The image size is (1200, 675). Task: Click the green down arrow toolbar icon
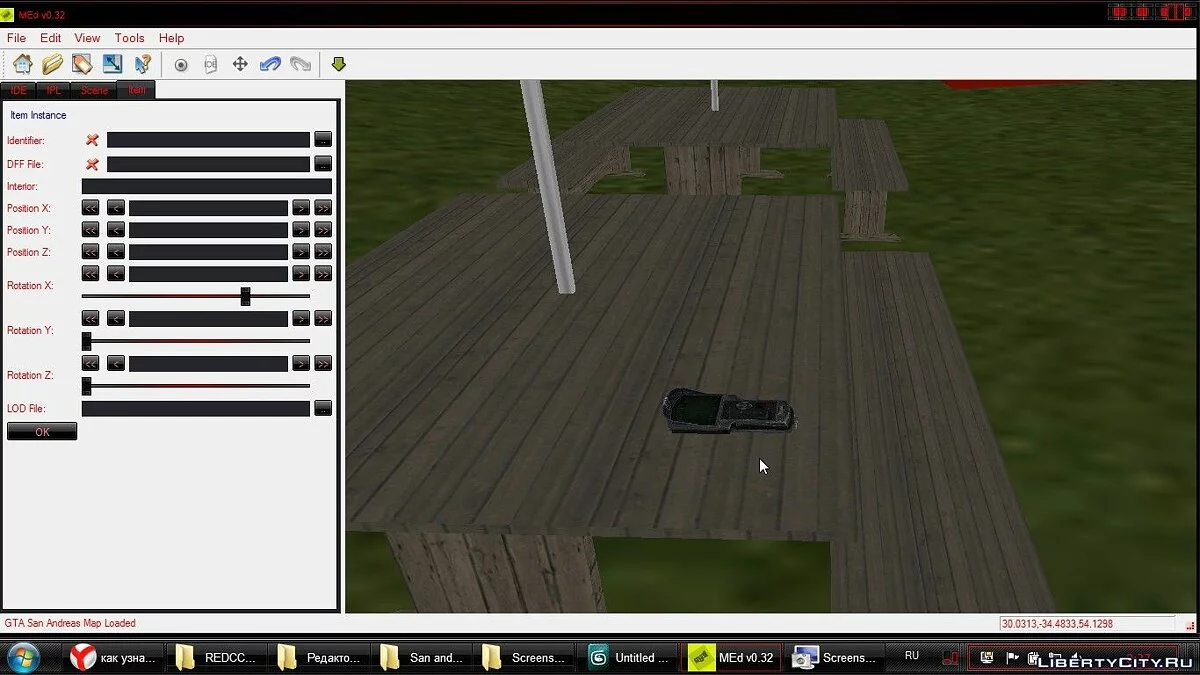pyautogui.click(x=338, y=64)
